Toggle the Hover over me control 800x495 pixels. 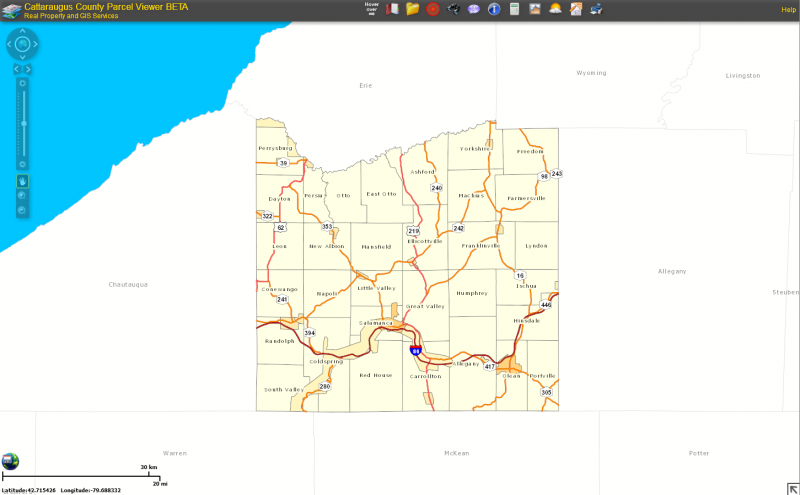[370, 9]
